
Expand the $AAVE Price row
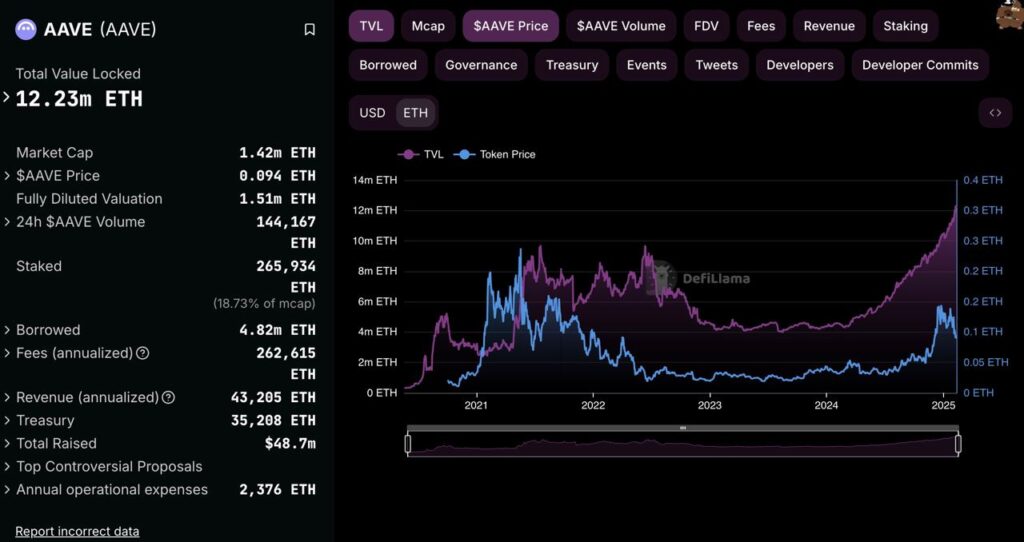[x=7, y=176]
